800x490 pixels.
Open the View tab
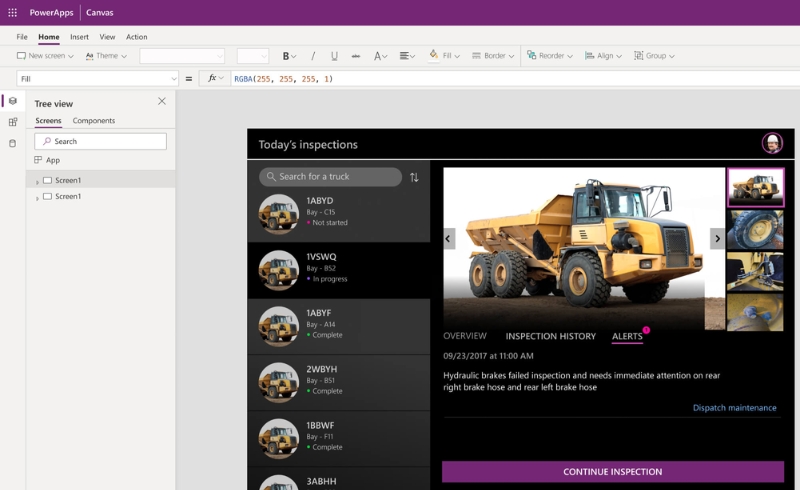click(107, 37)
